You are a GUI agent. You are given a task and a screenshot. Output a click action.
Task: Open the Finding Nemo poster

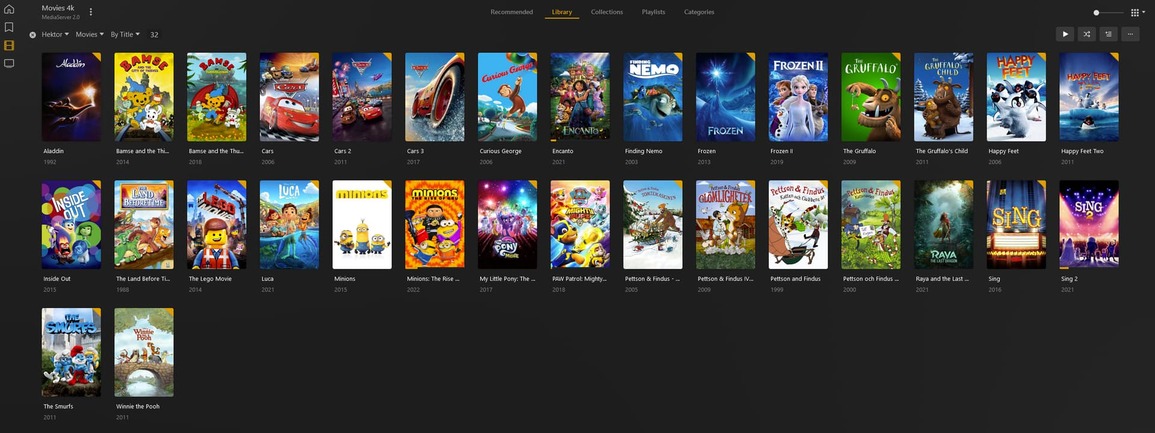[x=653, y=96]
